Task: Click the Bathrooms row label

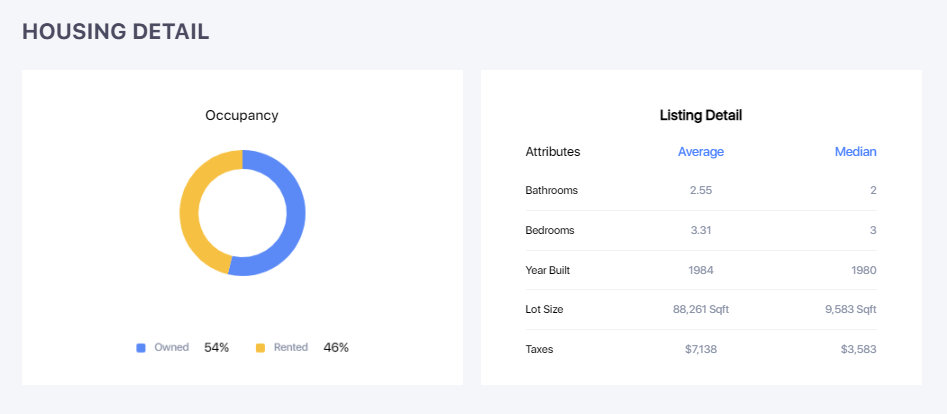Action: 551,190
